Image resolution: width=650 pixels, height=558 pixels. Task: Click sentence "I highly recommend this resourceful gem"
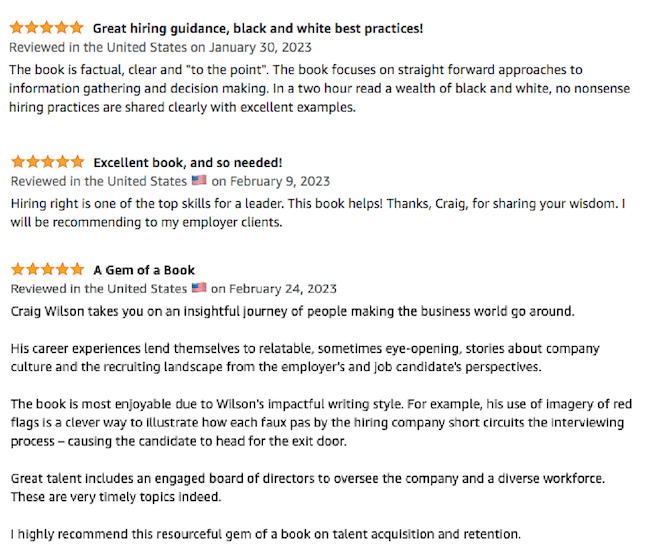(x=265, y=533)
